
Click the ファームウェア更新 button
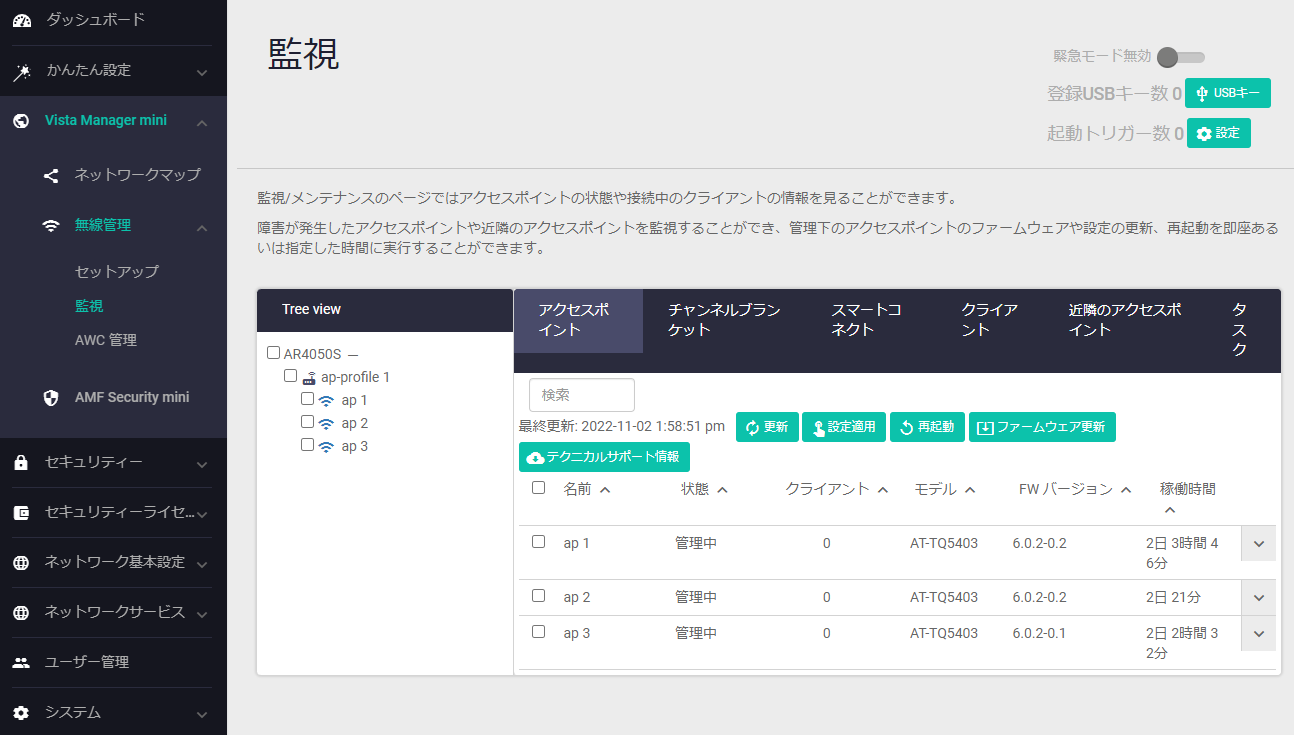point(1042,427)
